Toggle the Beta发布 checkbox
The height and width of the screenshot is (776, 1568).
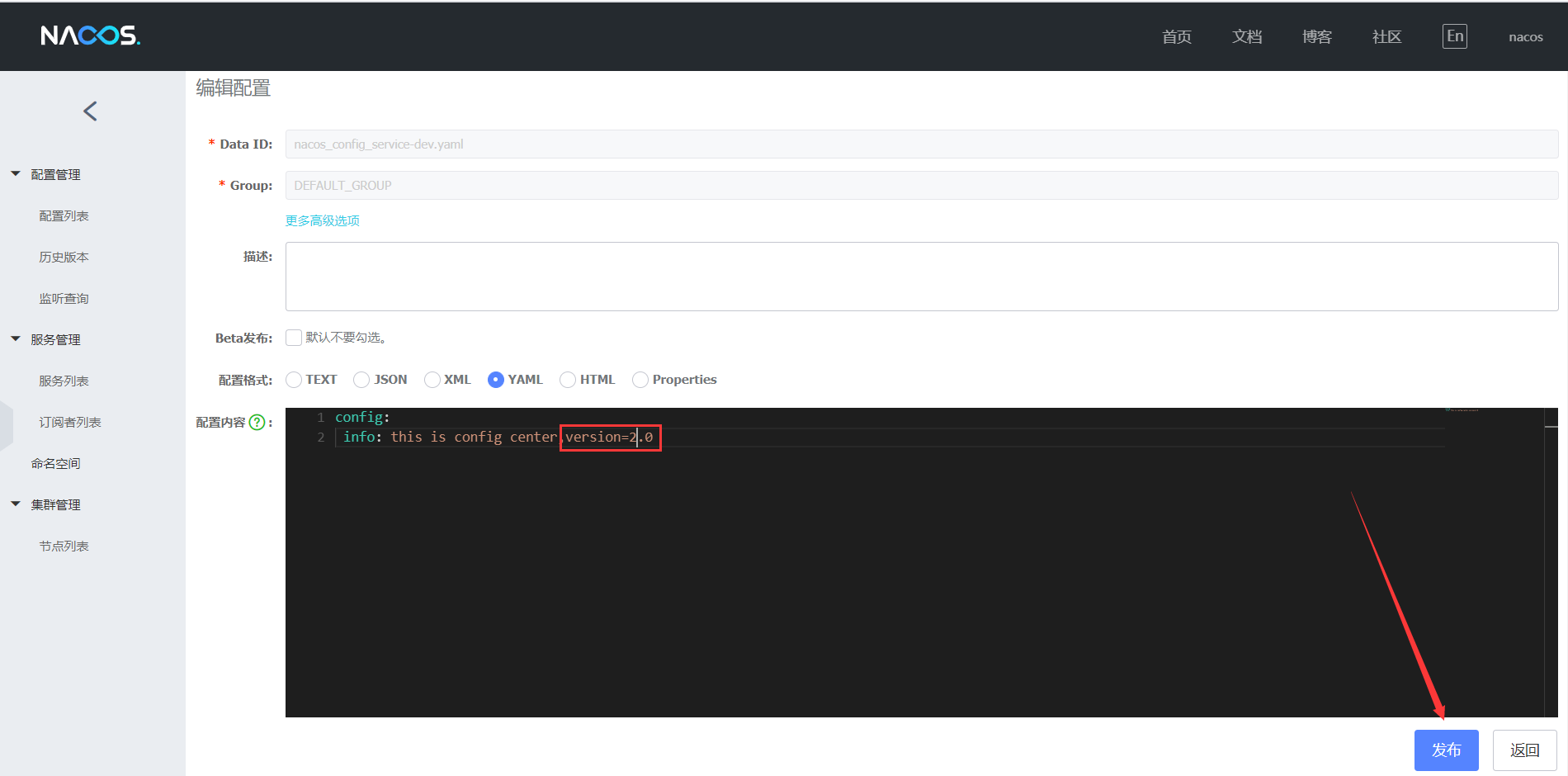[x=293, y=337]
